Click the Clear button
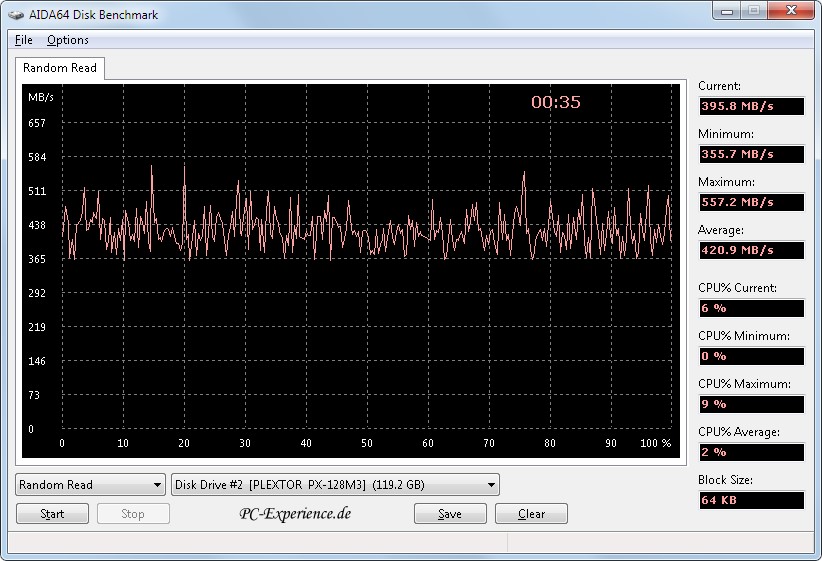Screen dimensions: 822x561 (x=531, y=514)
